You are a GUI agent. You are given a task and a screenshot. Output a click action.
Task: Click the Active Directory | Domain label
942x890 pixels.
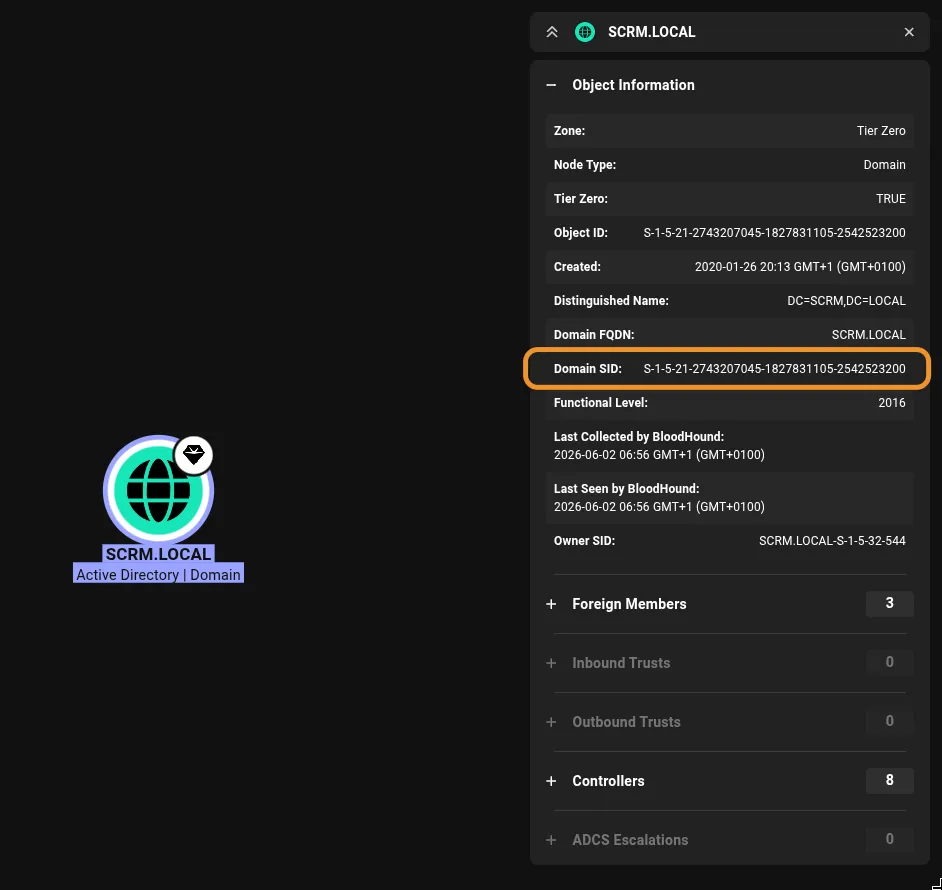pos(159,575)
